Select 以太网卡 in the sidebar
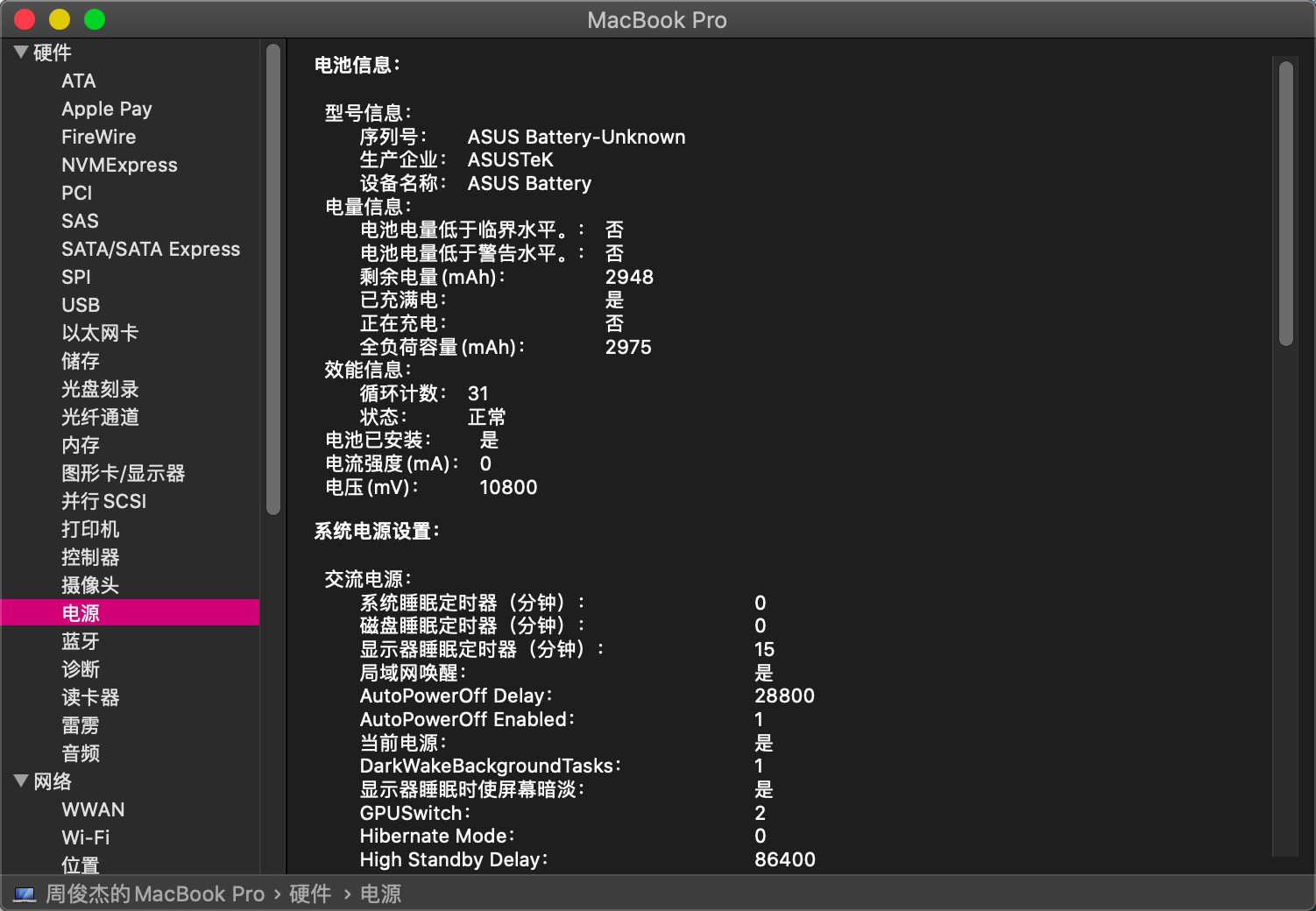 click(x=100, y=333)
